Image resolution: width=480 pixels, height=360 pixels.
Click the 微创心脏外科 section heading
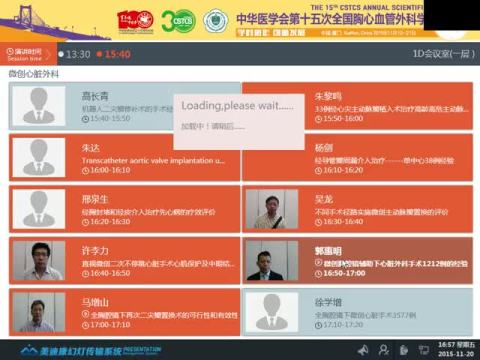pyautogui.click(x=33, y=74)
